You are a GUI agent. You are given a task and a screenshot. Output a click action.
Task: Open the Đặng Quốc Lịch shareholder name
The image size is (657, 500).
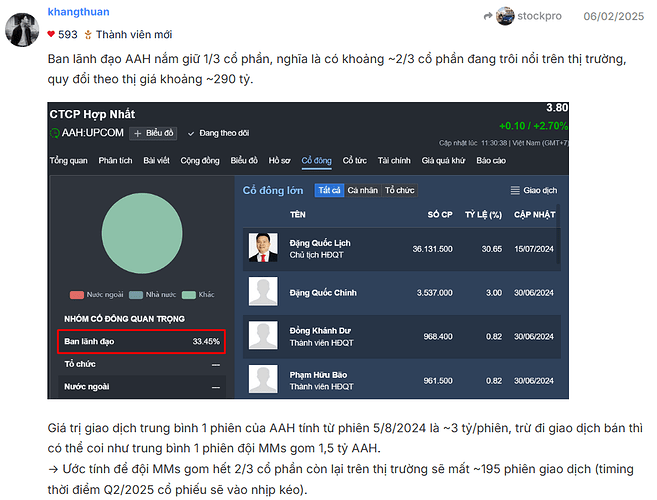320,243
